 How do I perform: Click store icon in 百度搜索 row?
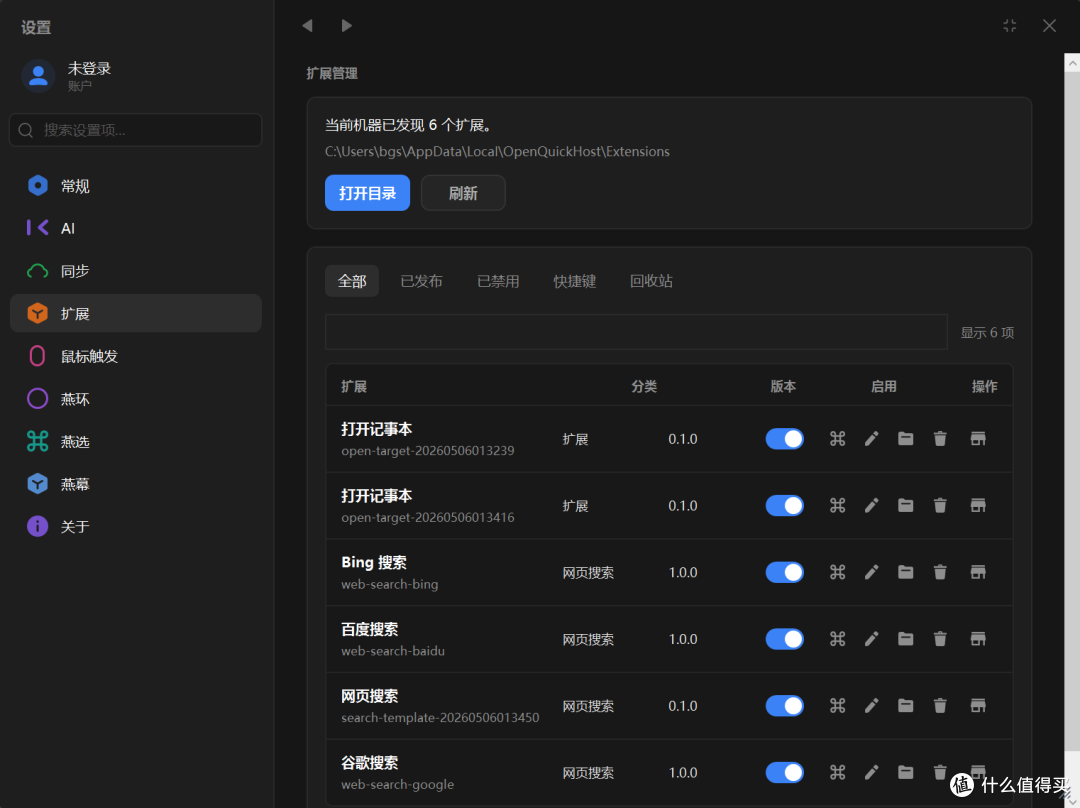coord(977,639)
